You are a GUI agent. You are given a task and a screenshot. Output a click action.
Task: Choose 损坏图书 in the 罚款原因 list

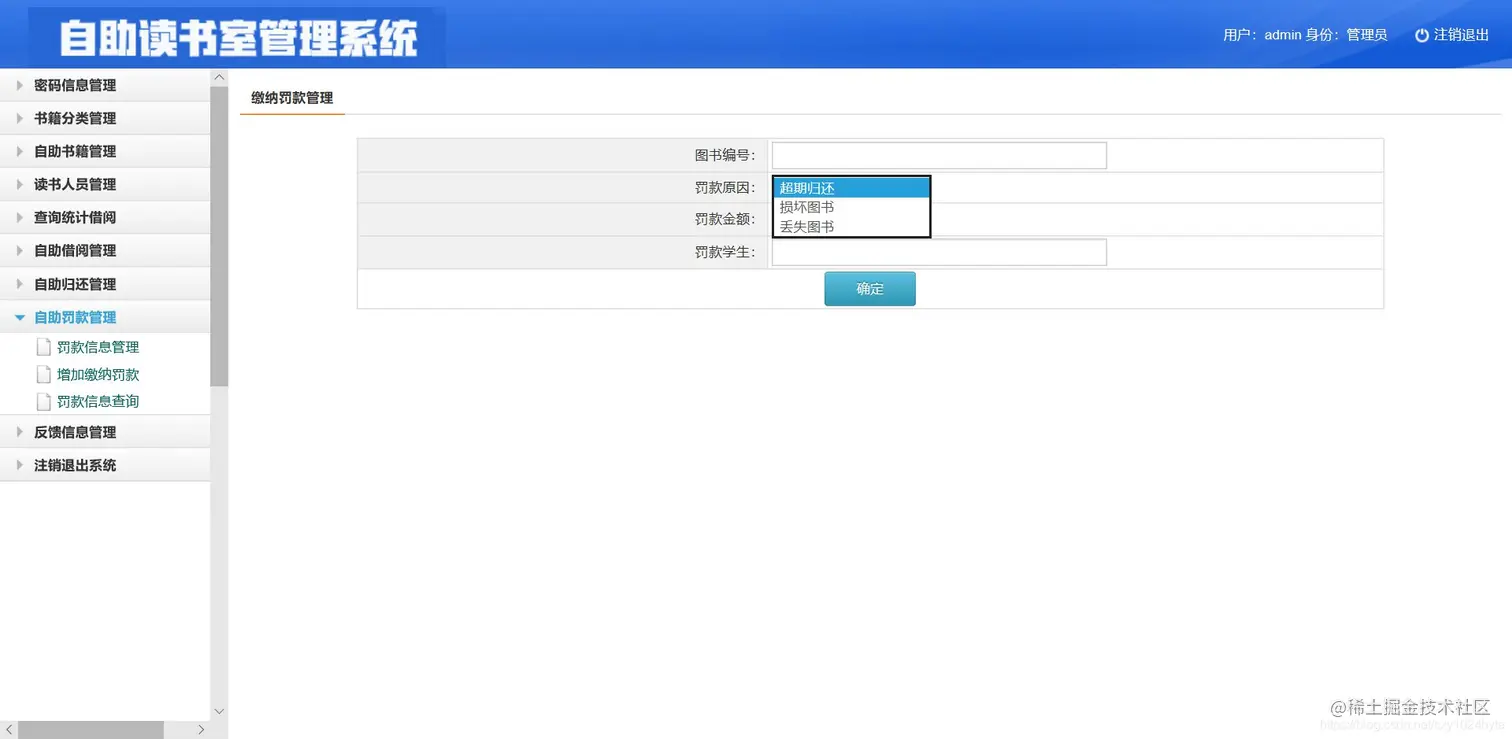point(851,207)
